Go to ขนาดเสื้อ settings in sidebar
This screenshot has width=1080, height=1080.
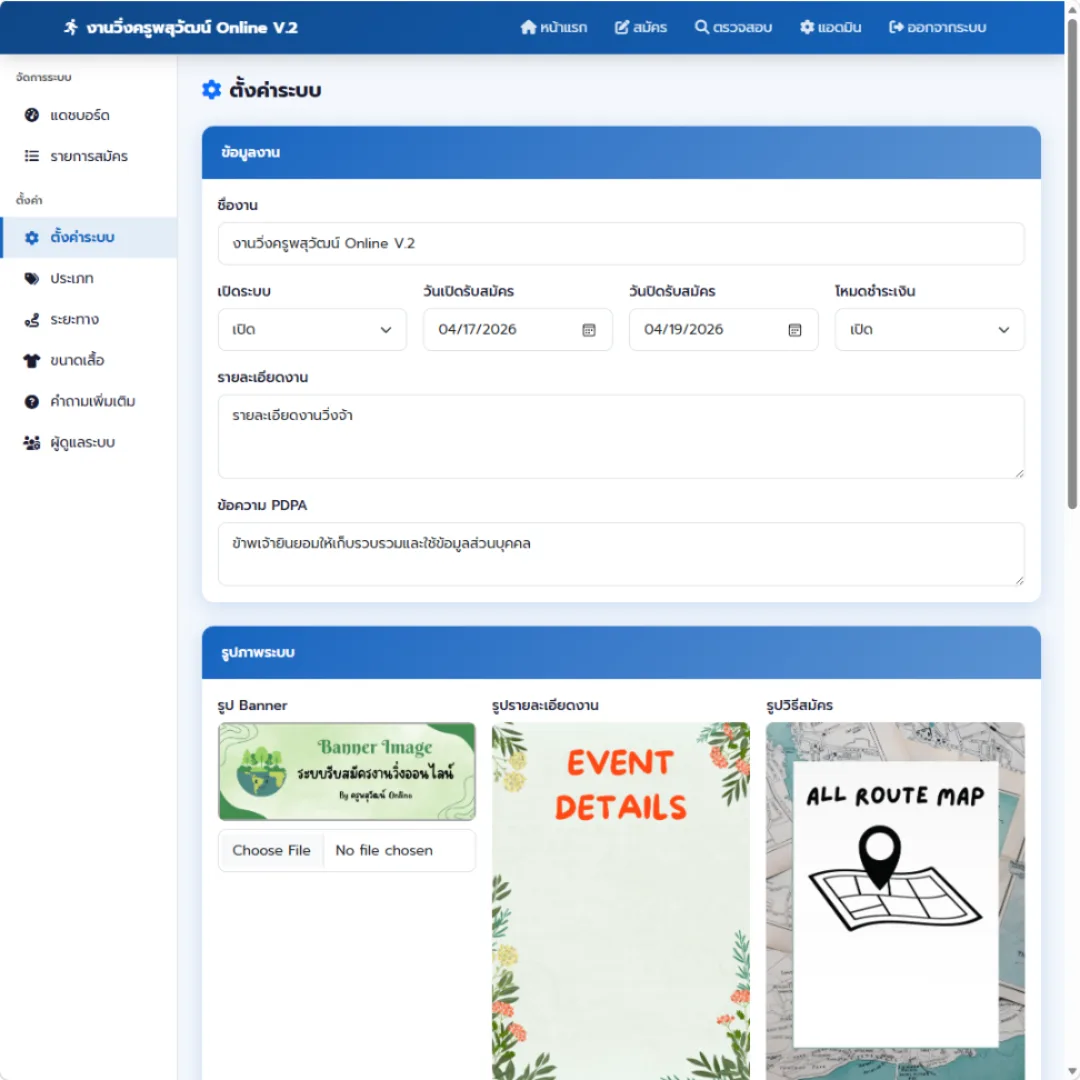point(88,360)
